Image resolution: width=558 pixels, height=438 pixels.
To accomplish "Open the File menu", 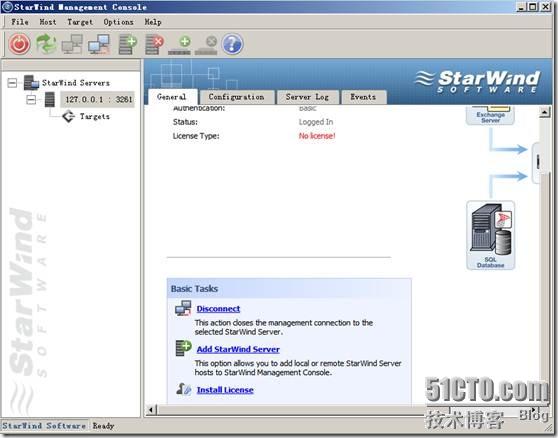I will 20,22.
